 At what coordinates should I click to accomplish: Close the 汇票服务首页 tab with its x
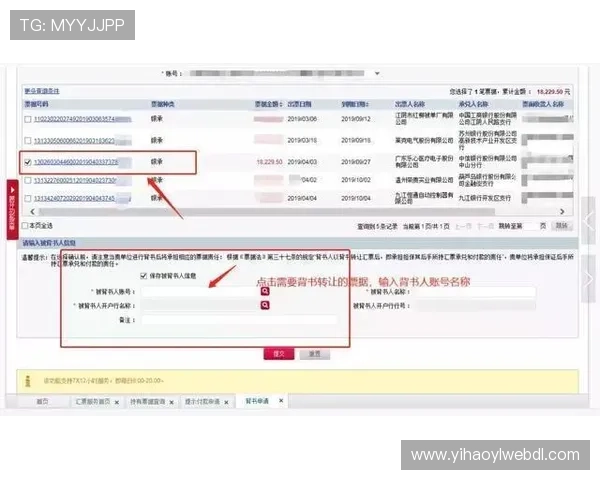pyautogui.click(x=117, y=402)
